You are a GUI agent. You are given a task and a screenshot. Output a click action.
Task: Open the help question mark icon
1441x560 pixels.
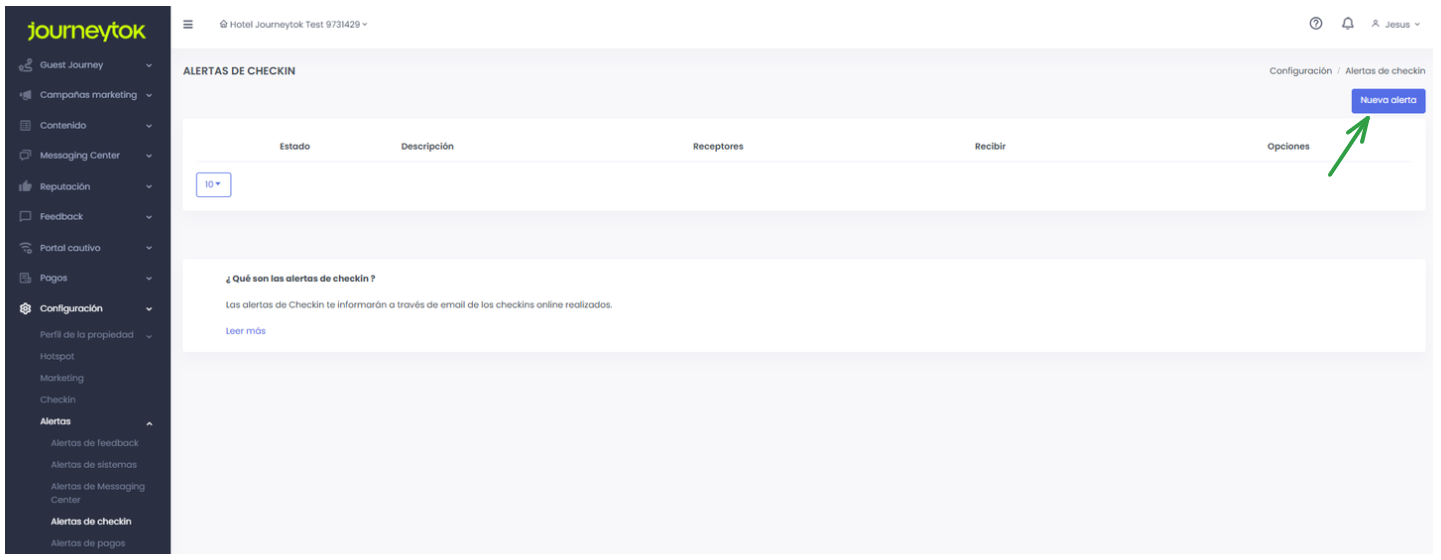pyautogui.click(x=1316, y=24)
